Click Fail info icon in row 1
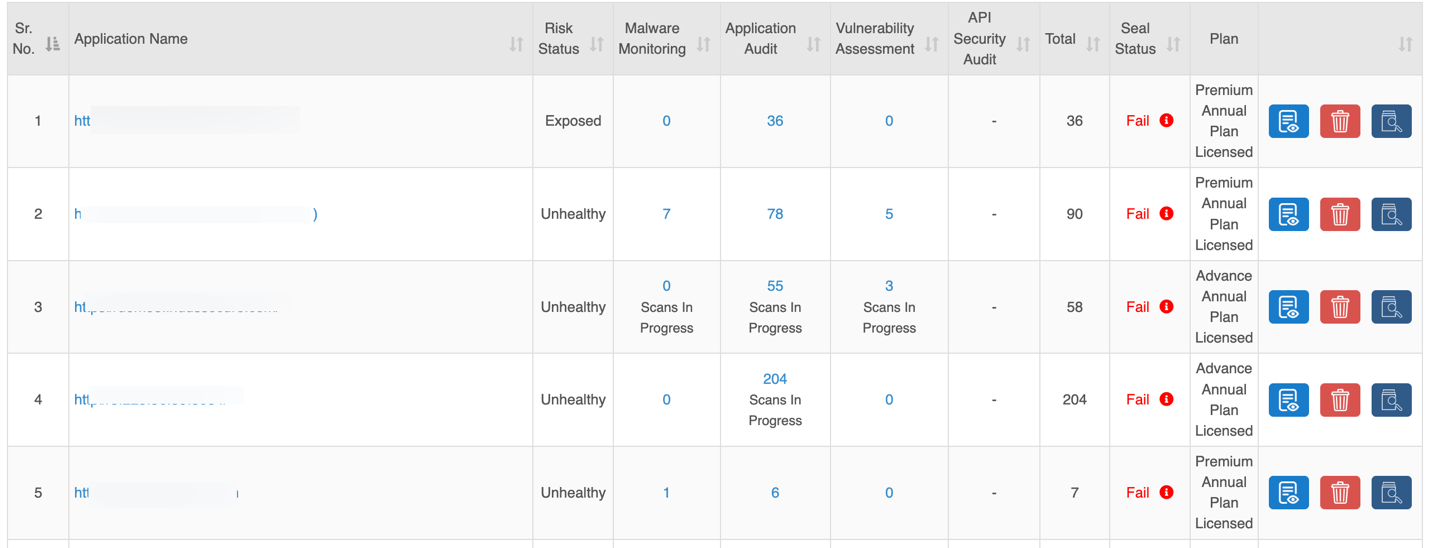This screenshot has width=1431, height=548. tap(1166, 121)
